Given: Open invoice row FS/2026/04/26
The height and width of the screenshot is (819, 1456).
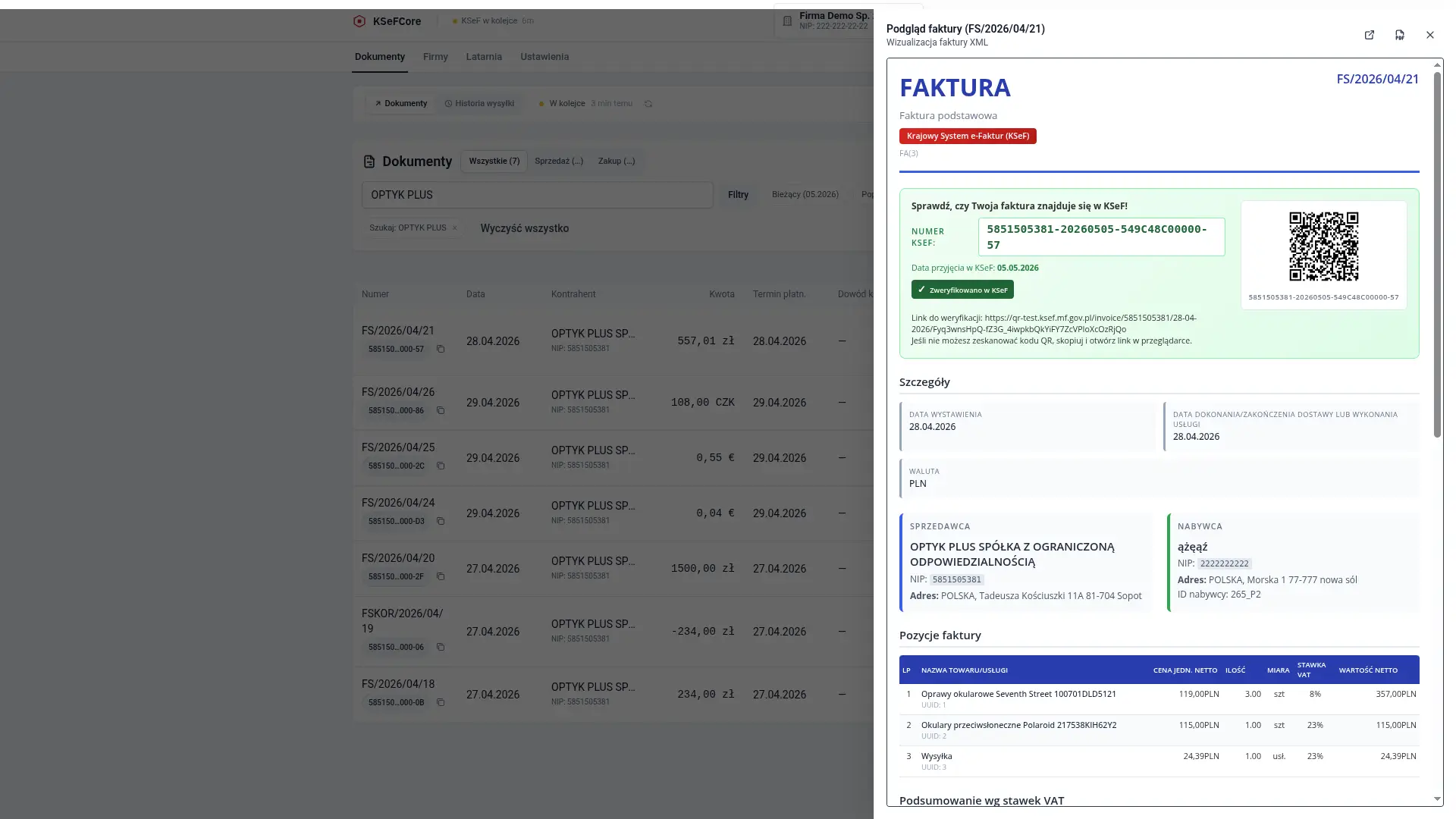Looking at the screenshot, I should [613, 402].
